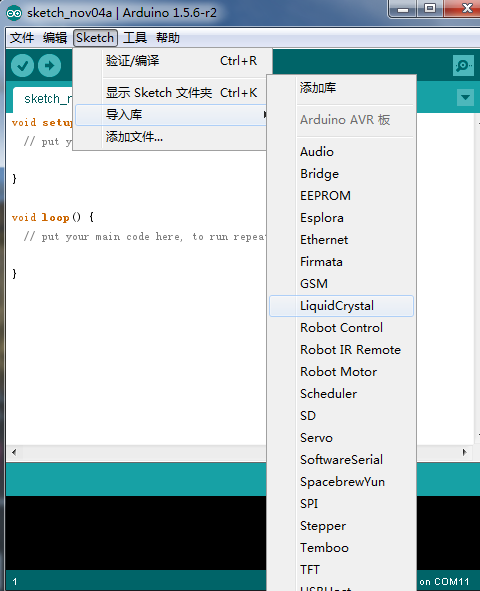This screenshot has height=591, width=480.
Task: Import the GSM library
Action: click(341, 284)
